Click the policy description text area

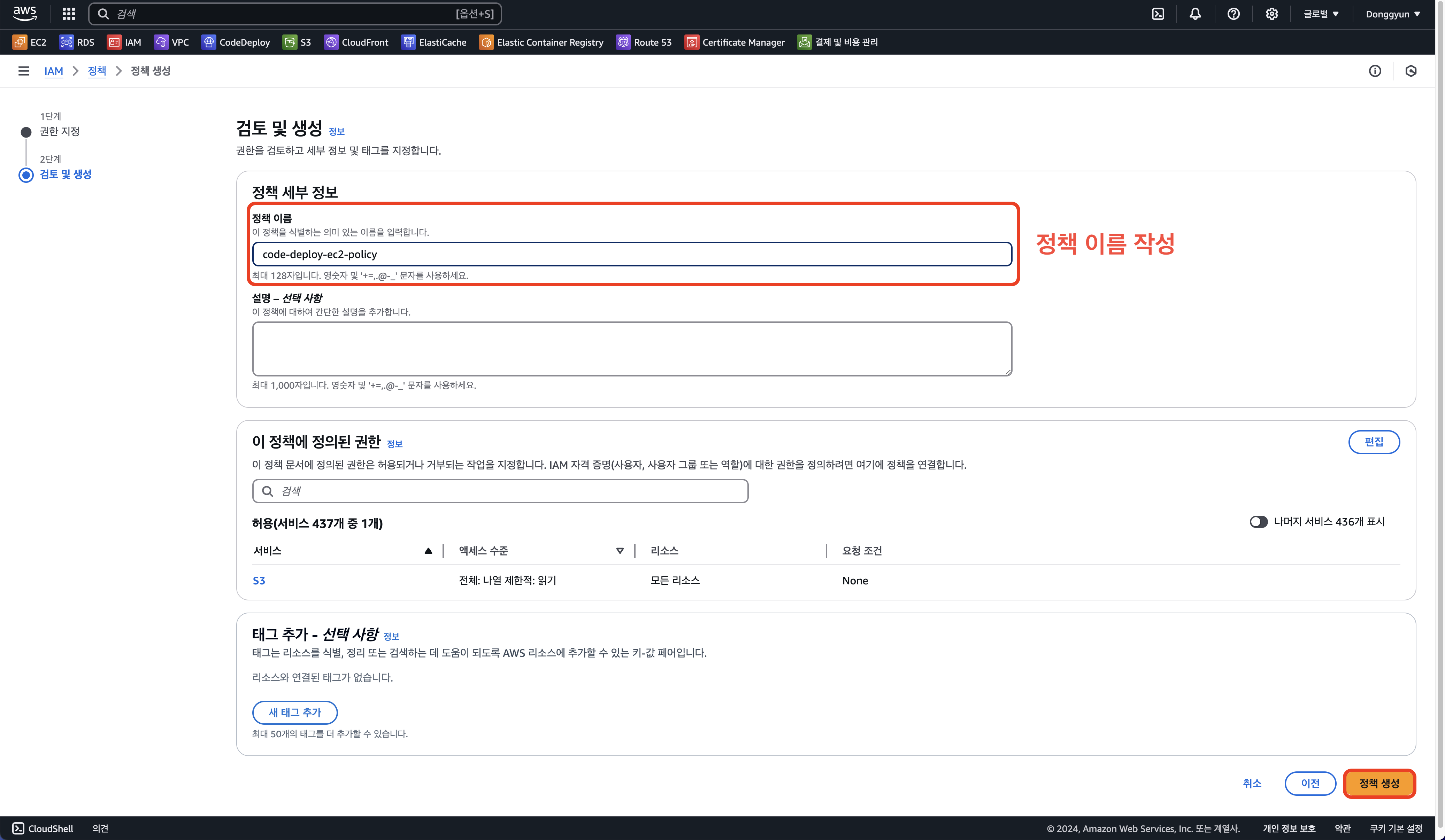tap(631, 348)
